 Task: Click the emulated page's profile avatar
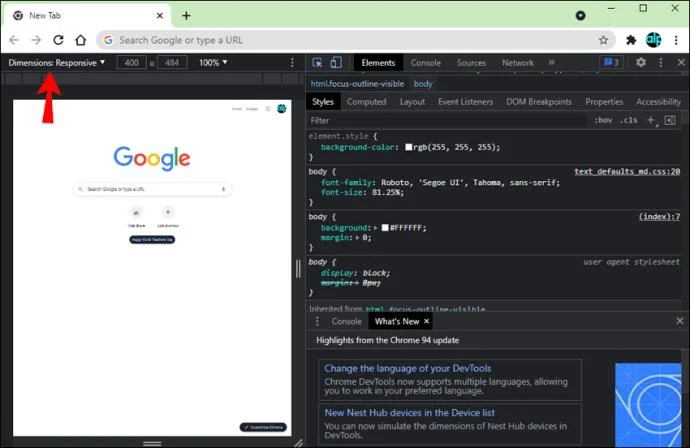click(x=282, y=108)
